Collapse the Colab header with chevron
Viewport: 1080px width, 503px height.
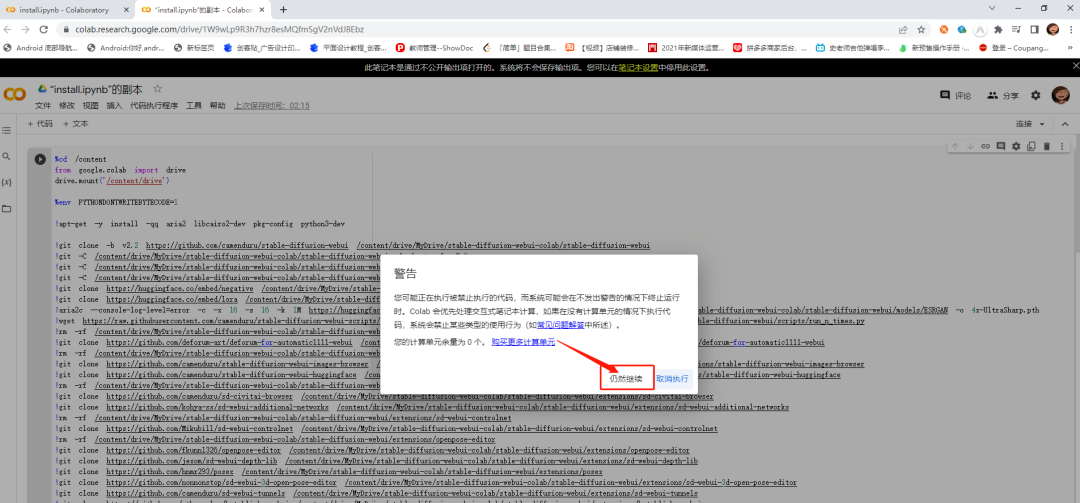click(1065, 124)
